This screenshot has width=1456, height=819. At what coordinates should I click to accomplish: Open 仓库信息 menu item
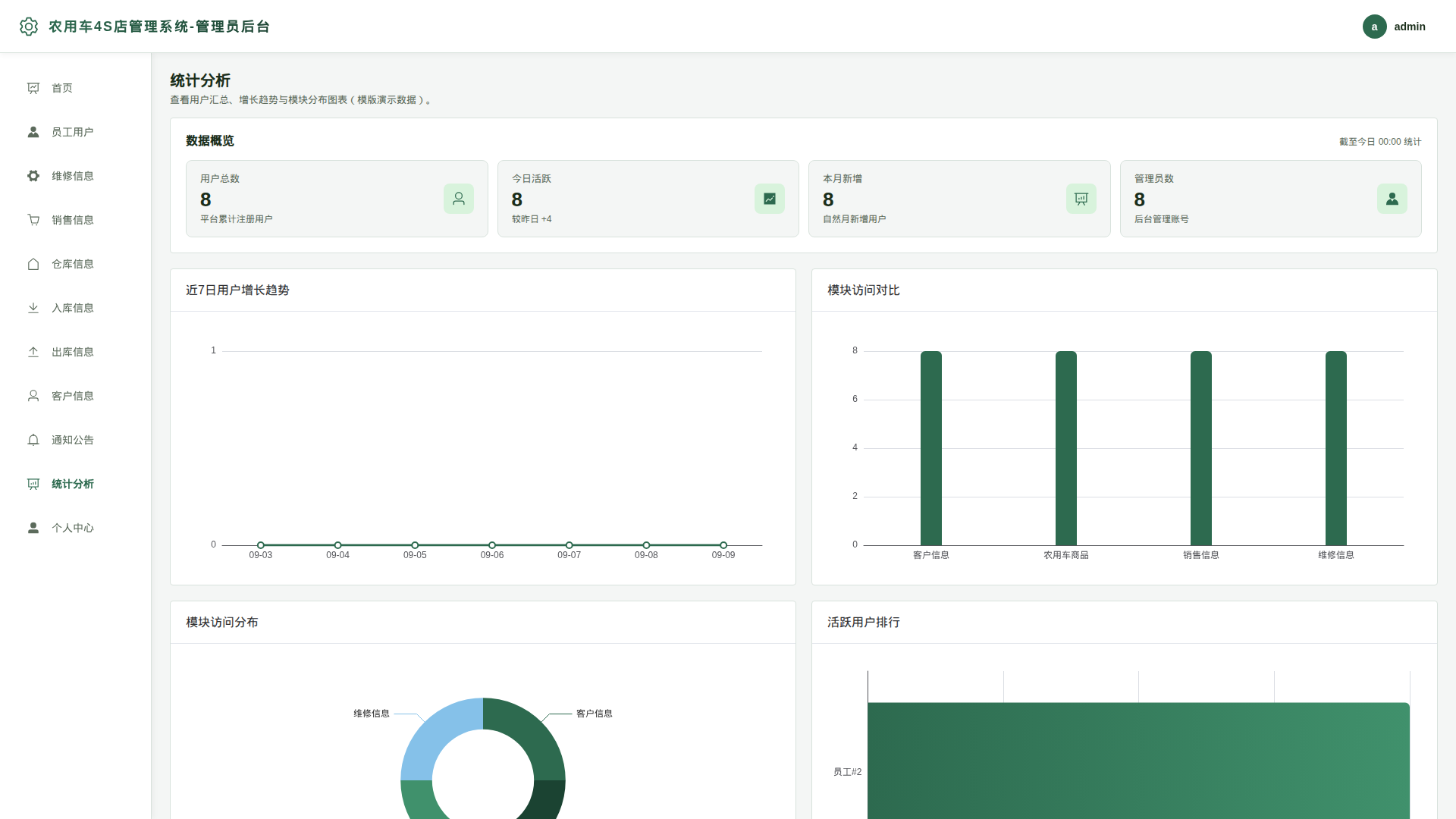coord(75,264)
